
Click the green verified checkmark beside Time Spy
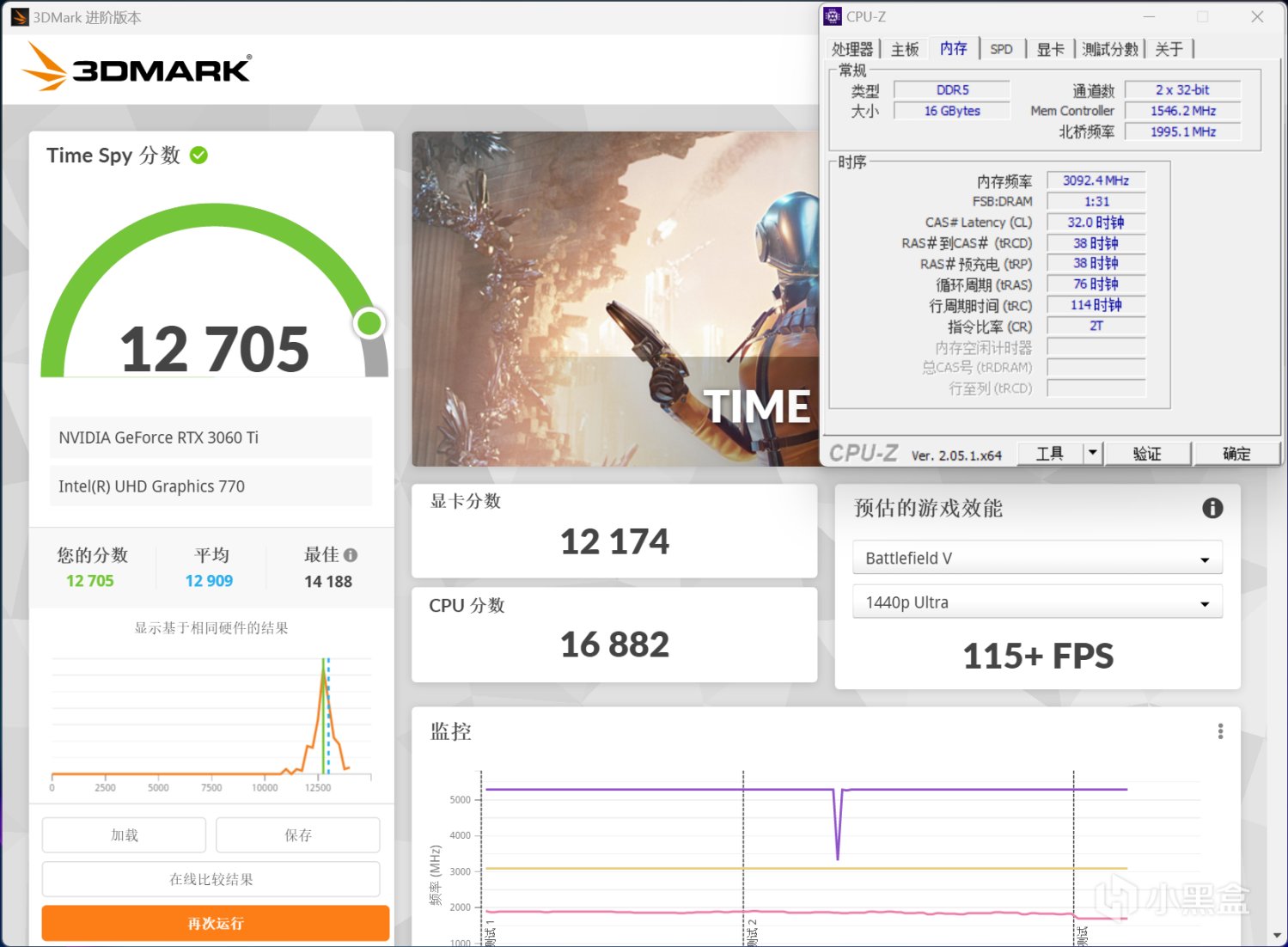[198, 156]
